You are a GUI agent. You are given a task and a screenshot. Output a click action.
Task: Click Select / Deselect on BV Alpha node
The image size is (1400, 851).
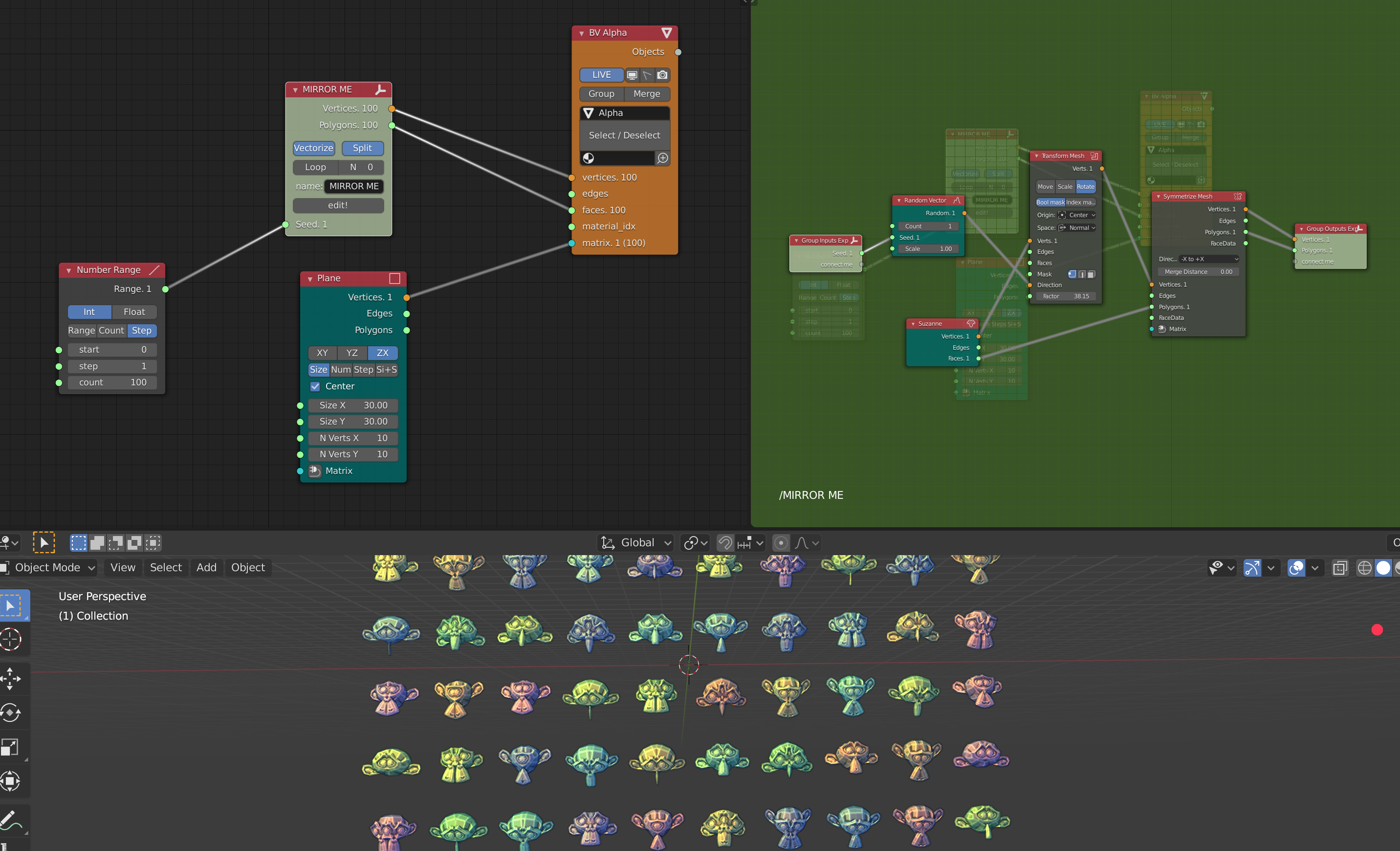click(x=624, y=135)
